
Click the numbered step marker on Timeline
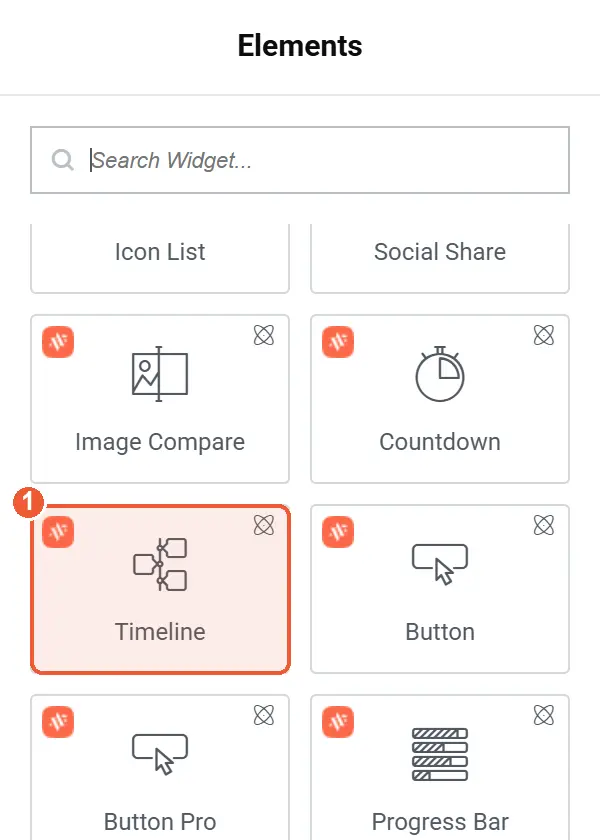[28, 502]
